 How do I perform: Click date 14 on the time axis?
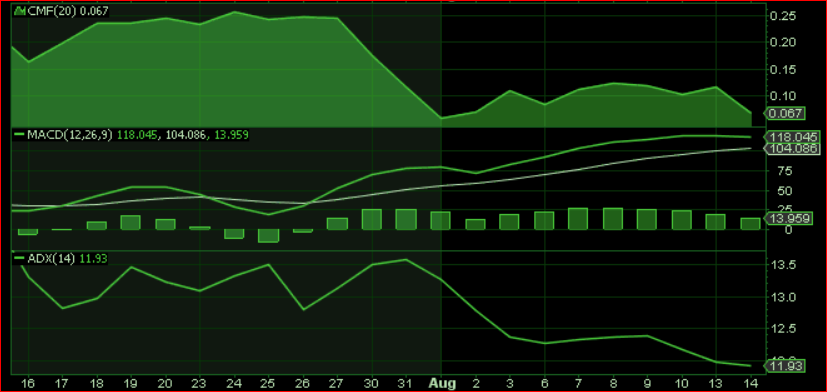751,383
